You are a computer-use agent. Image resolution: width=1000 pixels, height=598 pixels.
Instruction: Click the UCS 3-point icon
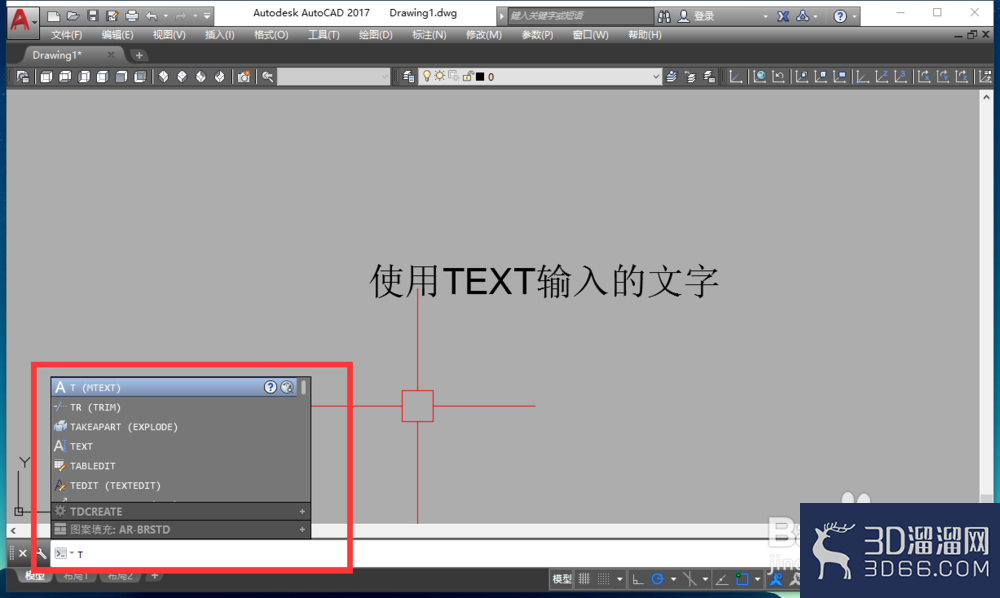pos(900,77)
